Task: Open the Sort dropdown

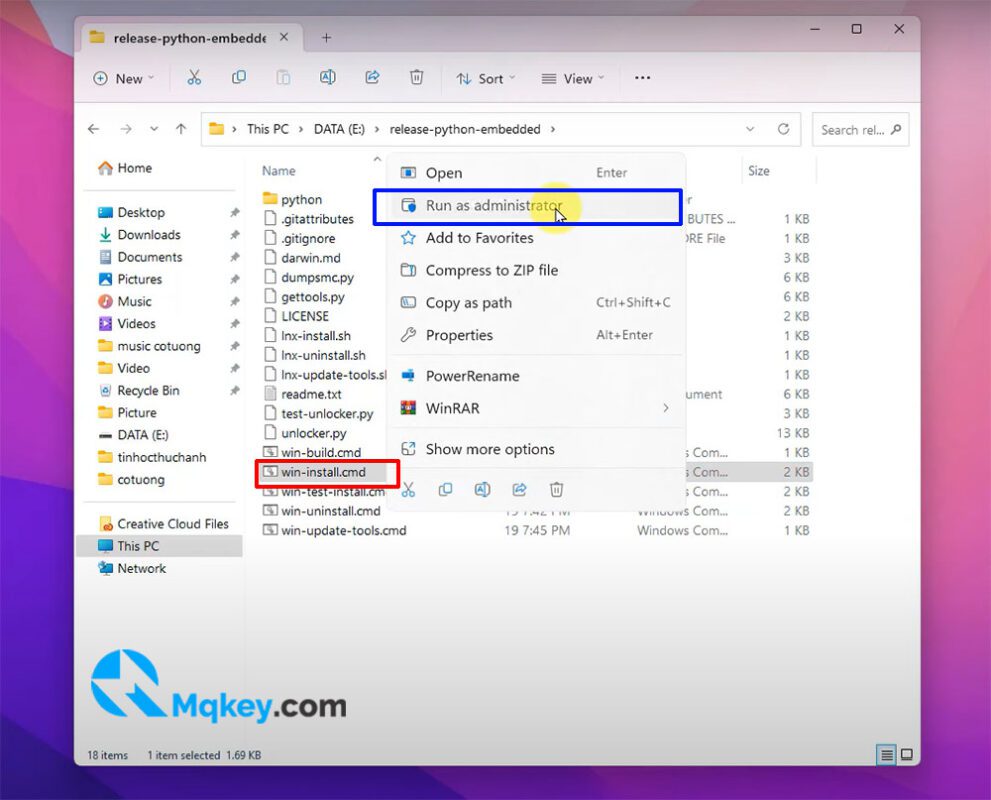Action: coord(485,78)
